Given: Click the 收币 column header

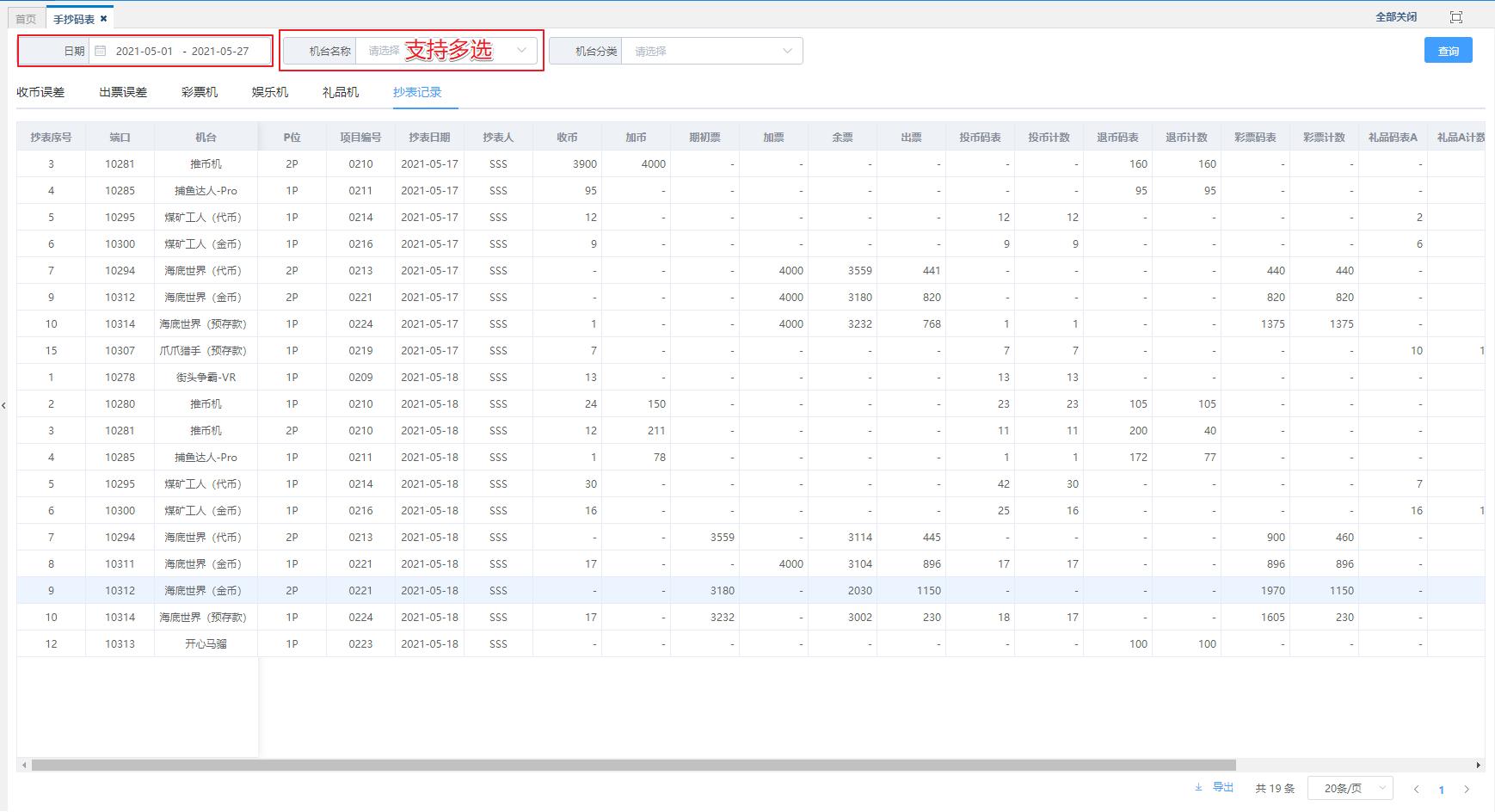Looking at the screenshot, I should (567, 137).
